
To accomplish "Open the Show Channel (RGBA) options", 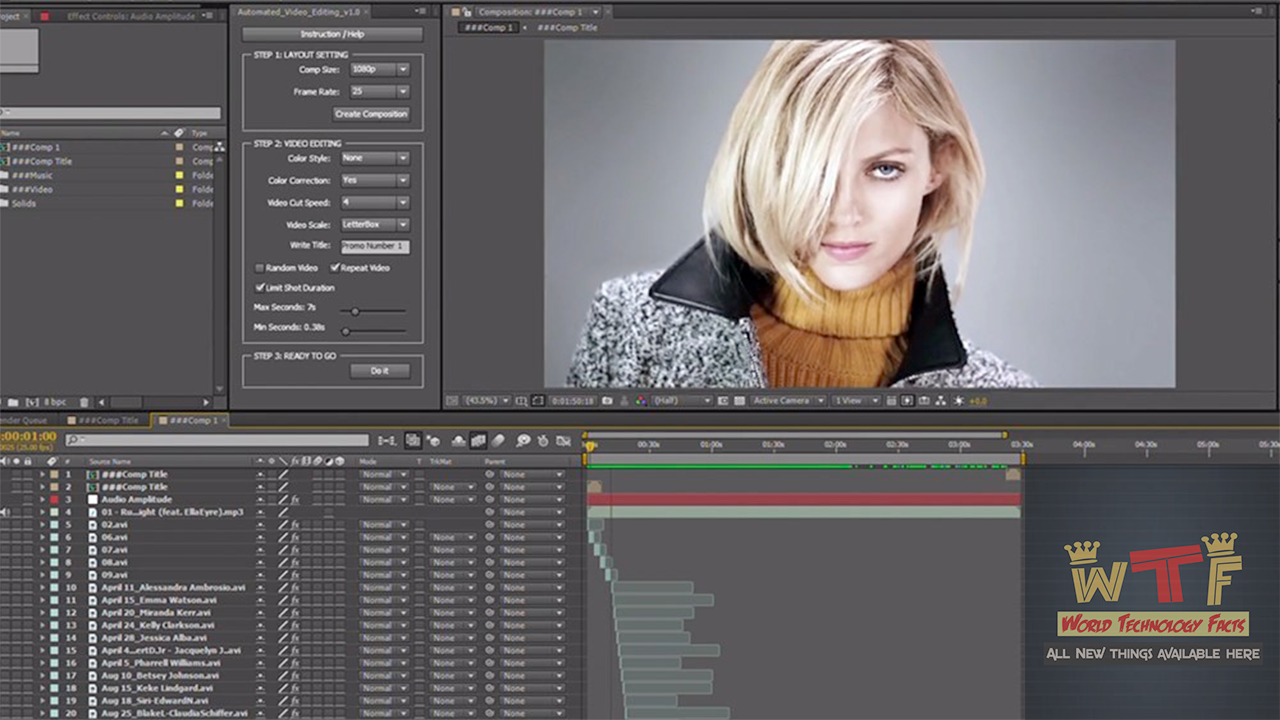I will click(x=640, y=400).
